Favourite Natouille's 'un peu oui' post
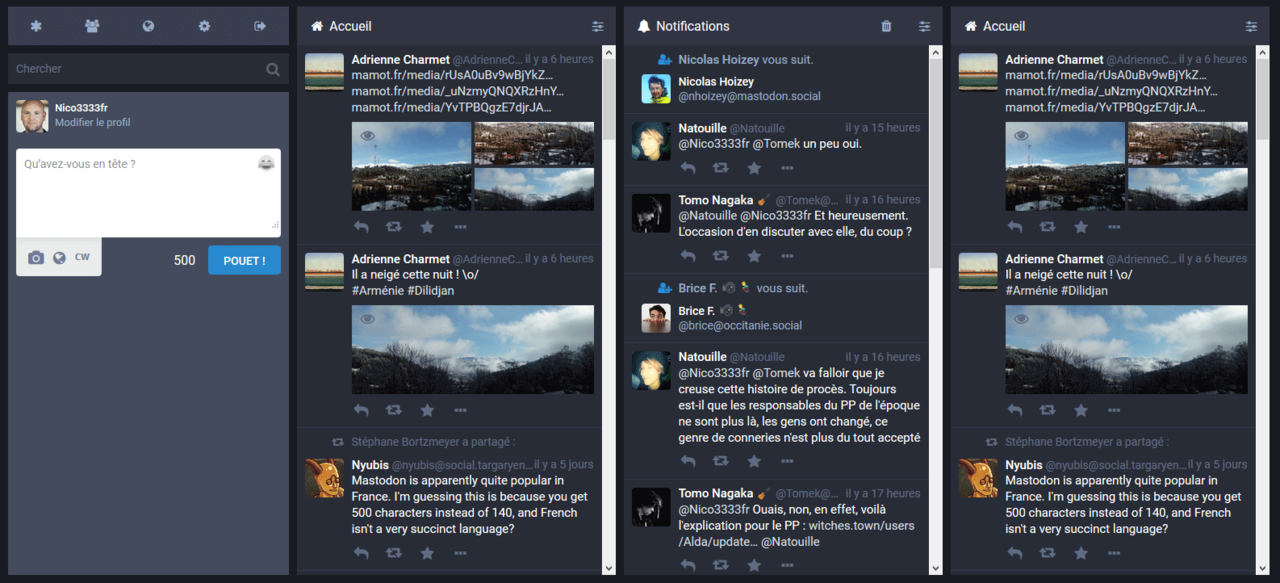1280x583 pixels. click(x=754, y=168)
